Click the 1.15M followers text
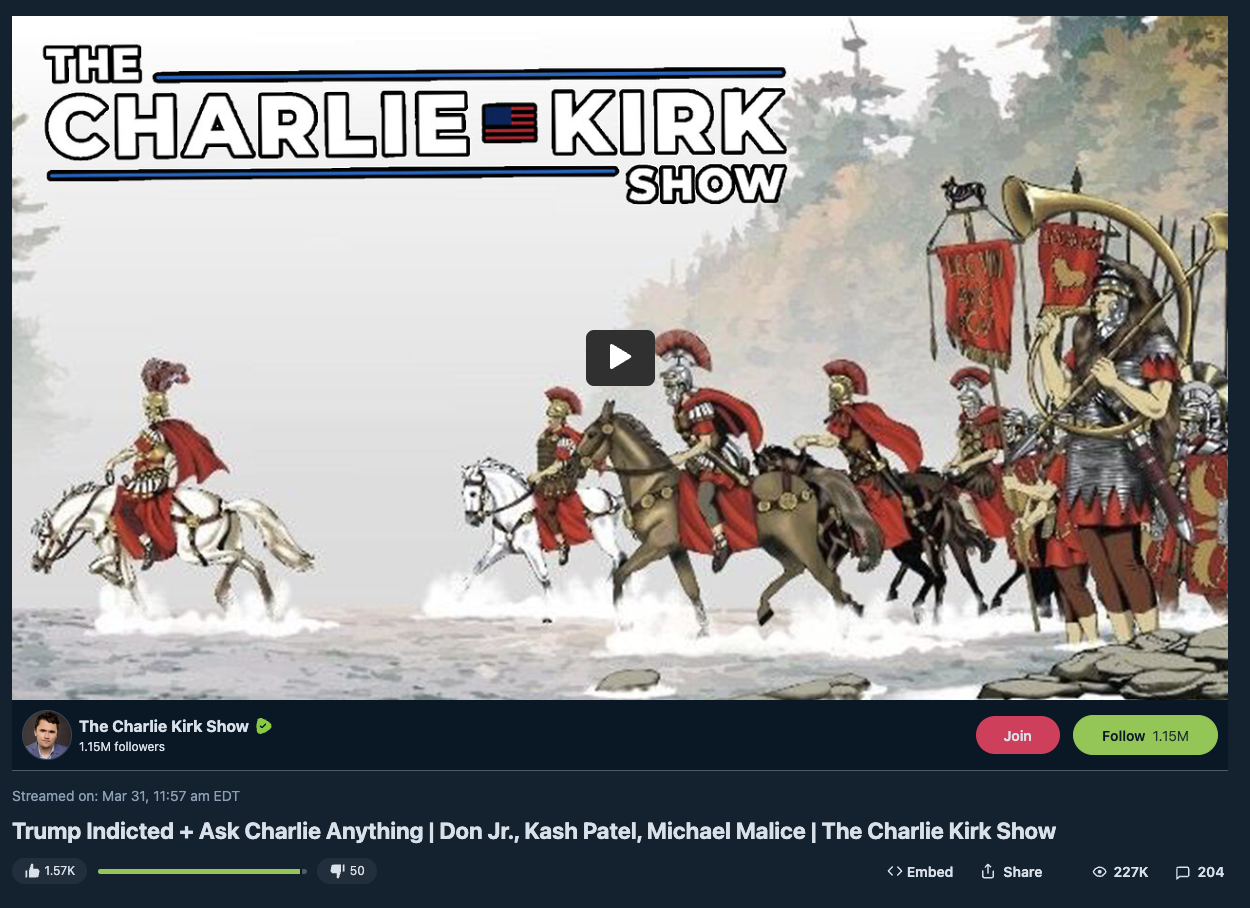The height and width of the screenshot is (908, 1250). [122, 747]
